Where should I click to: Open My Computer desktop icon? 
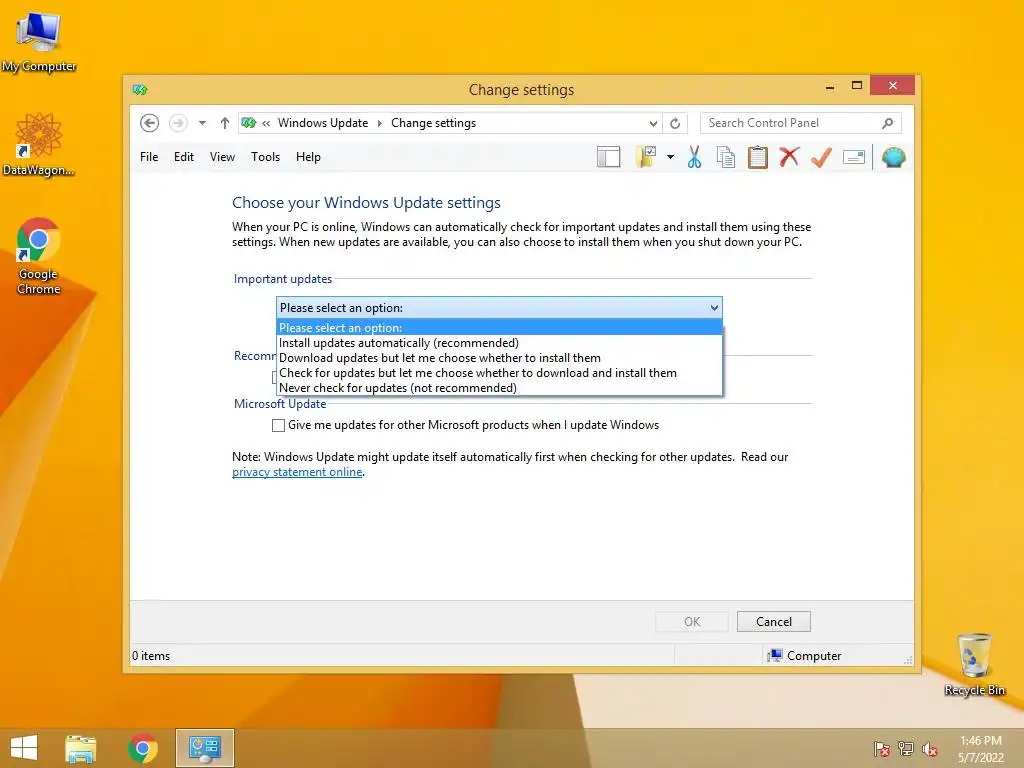coord(39,40)
